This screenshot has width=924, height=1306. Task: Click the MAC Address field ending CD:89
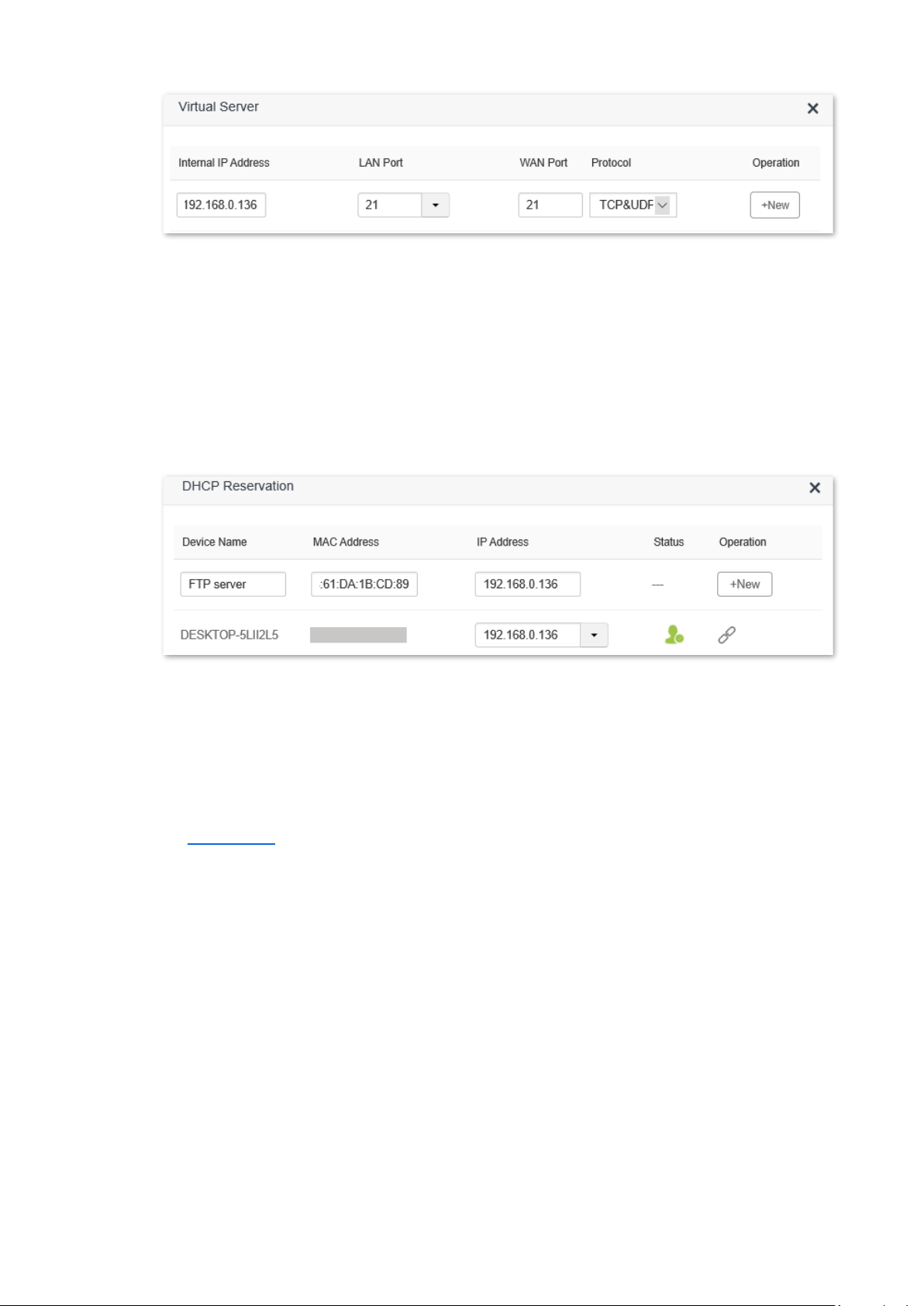[x=364, y=584]
